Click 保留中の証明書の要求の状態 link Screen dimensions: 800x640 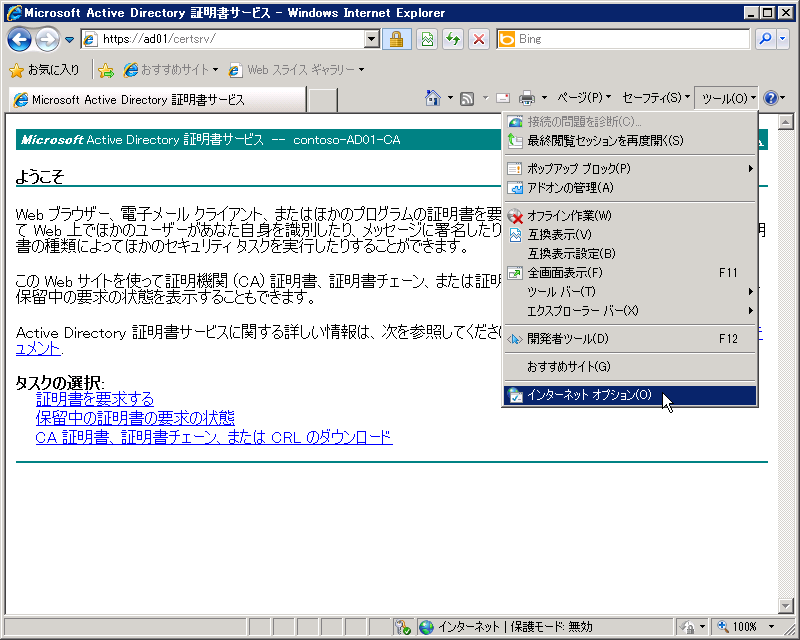pyautogui.click(x=135, y=418)
